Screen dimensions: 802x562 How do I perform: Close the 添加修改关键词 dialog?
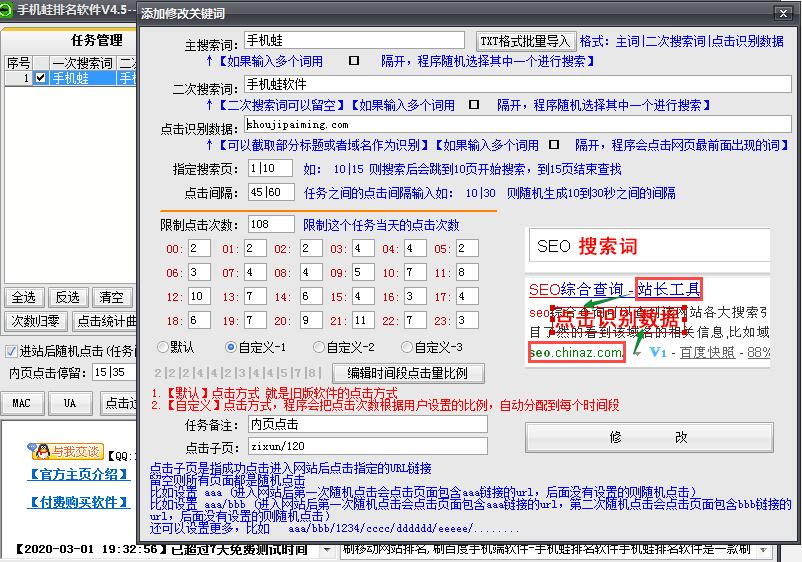pyautogui.click(x=782, y=13)
